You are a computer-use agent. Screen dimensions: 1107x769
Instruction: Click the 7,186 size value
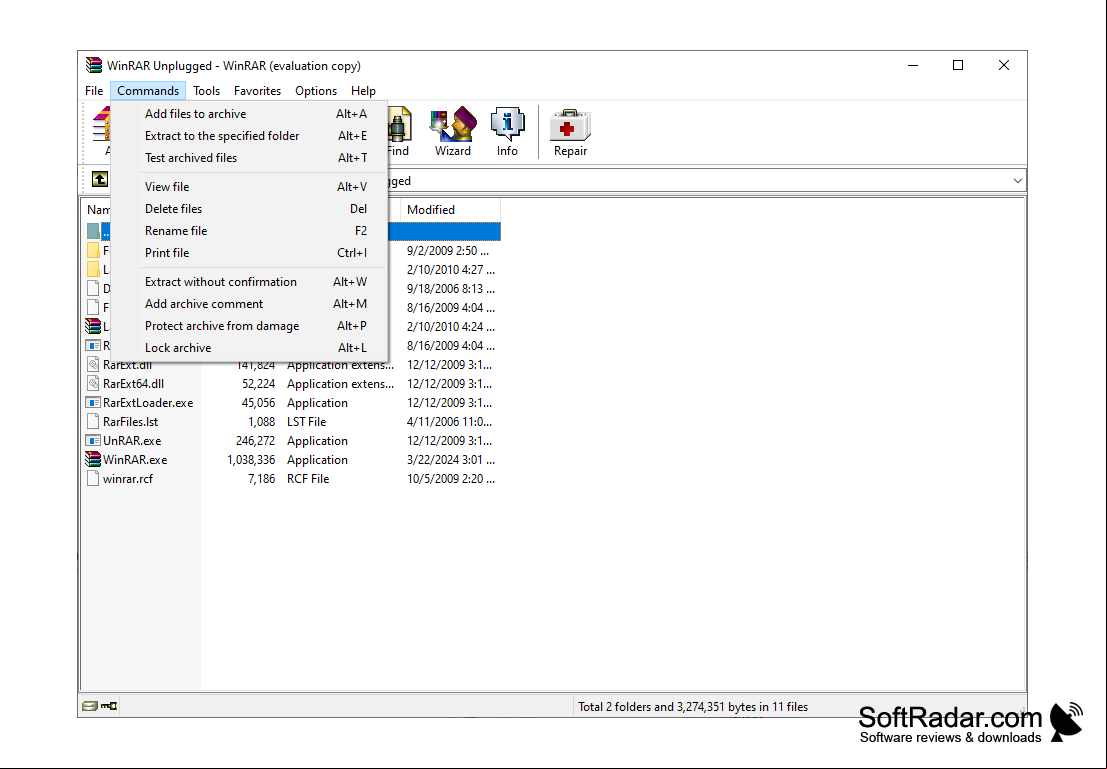pyautogui.click(x=262, y=479)
